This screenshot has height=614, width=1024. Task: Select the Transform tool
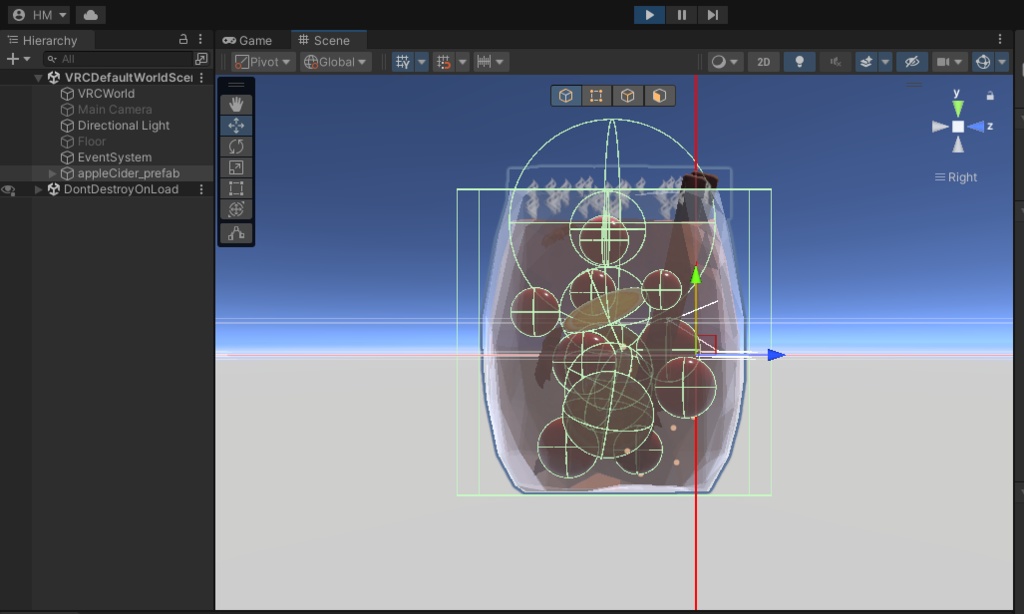236,209
